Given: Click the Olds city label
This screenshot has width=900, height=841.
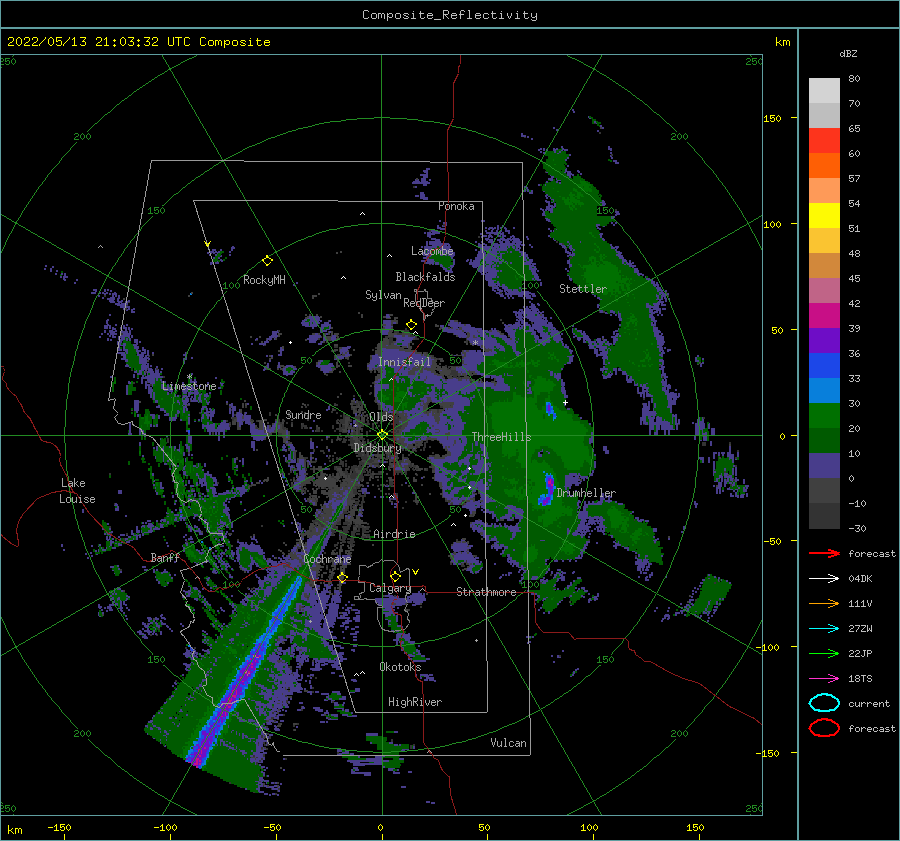Looking at the screenshot, I should click(381, 416).
